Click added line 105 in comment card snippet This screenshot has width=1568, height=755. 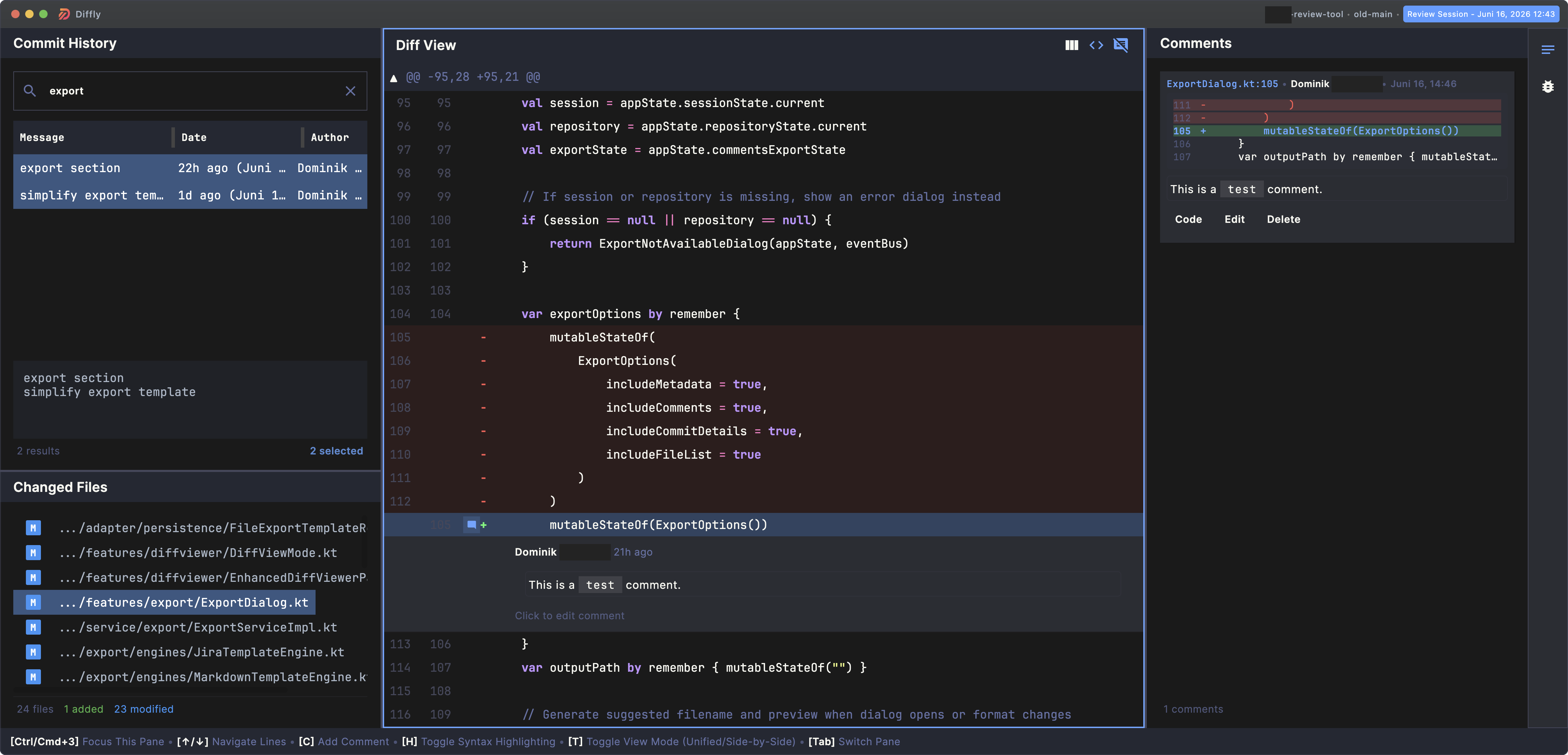pos(1337,131)
